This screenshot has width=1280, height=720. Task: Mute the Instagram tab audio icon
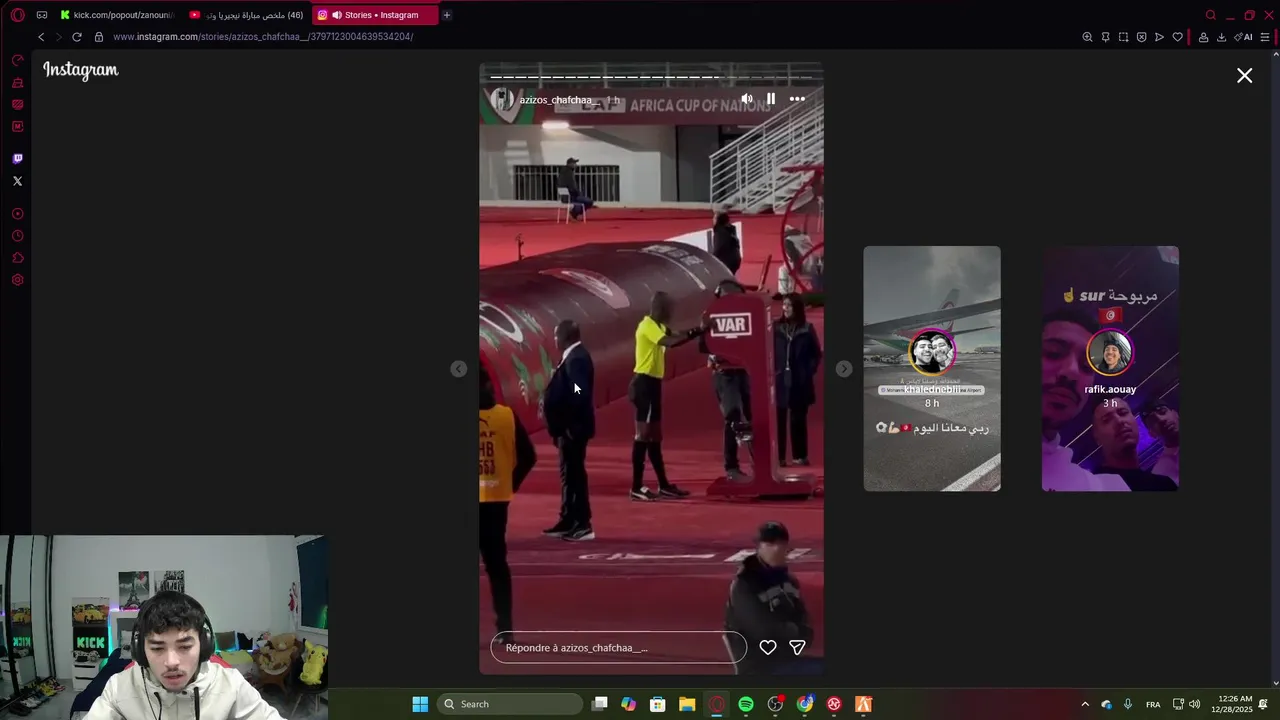337,15
